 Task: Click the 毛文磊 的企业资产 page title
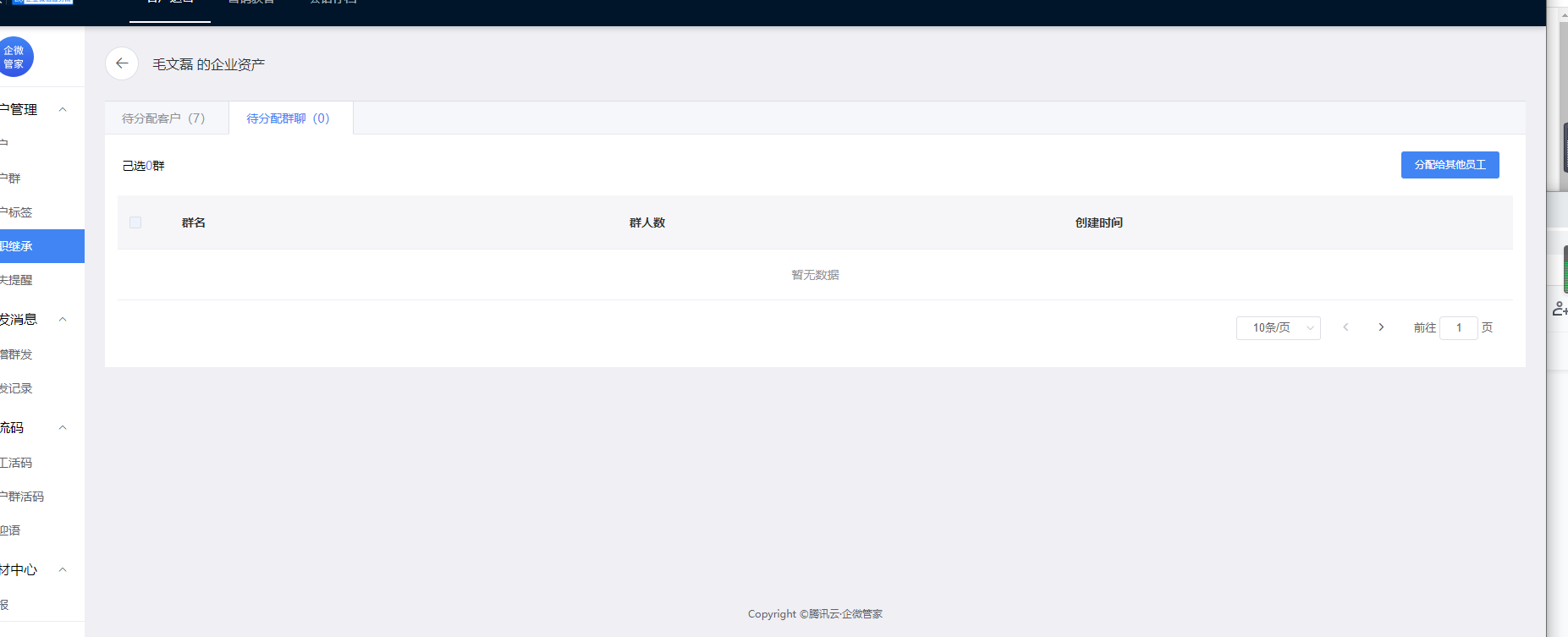click(208, 64)
